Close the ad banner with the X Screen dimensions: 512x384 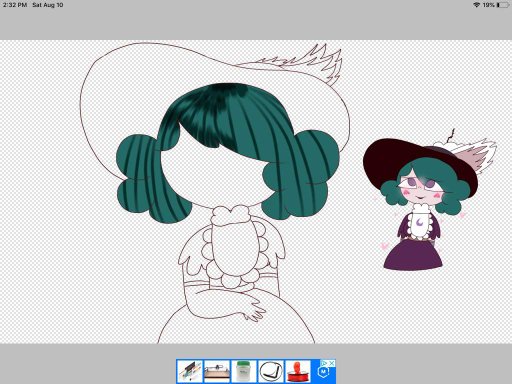tap(332, 363)
